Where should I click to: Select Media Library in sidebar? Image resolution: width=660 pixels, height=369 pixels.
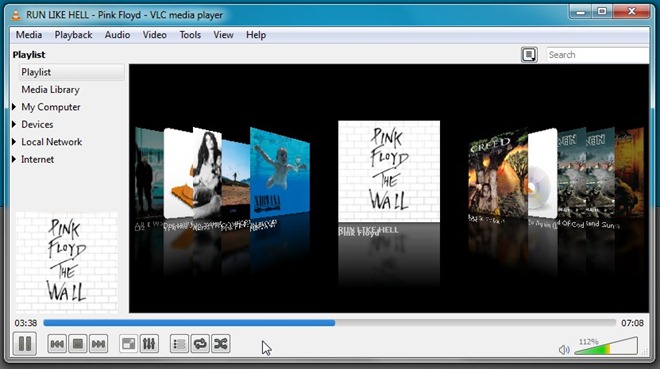(51, 90)
